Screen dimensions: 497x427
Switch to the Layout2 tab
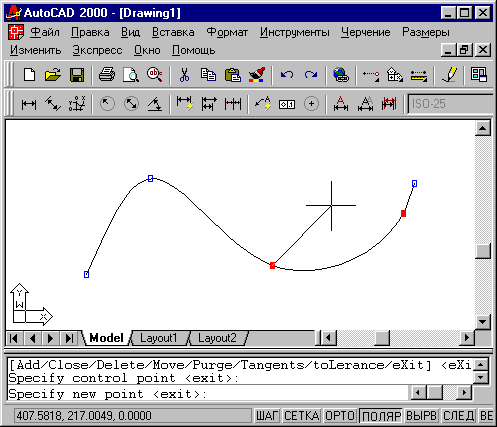pos(217,338)
